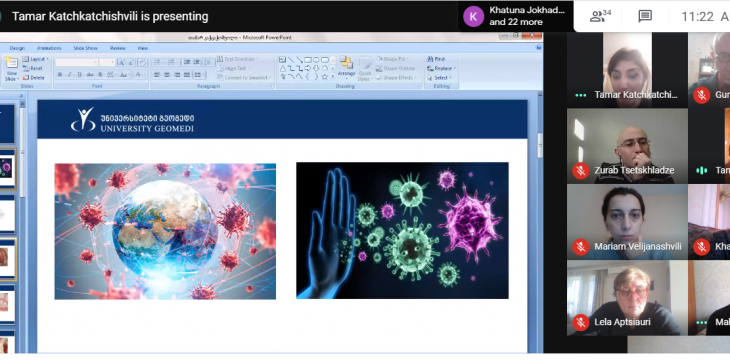This screenshot has width=730, height=360.
Task: Click Lela Aptsiauri's muted microphone indicator
Action: coord(581,322)
